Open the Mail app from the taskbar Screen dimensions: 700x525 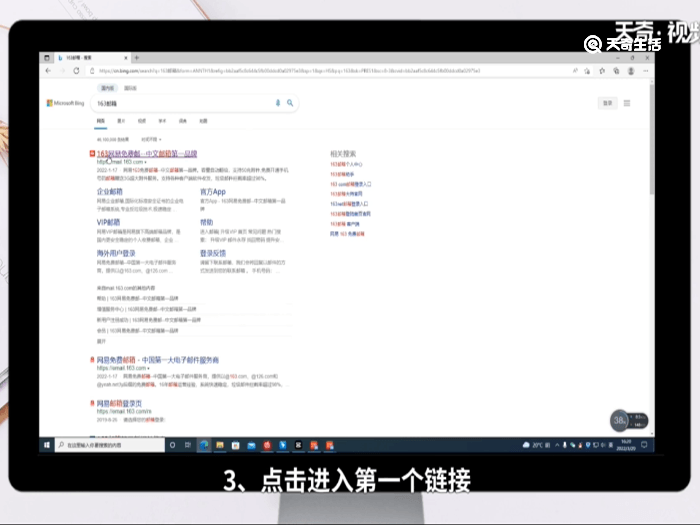coord(251,445)
